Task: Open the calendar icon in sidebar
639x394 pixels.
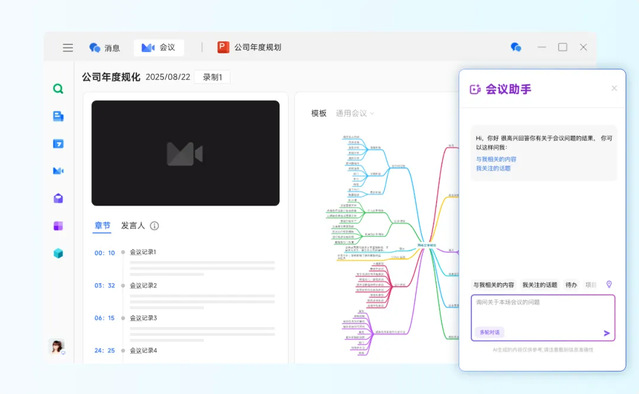Action: point(58,144)
